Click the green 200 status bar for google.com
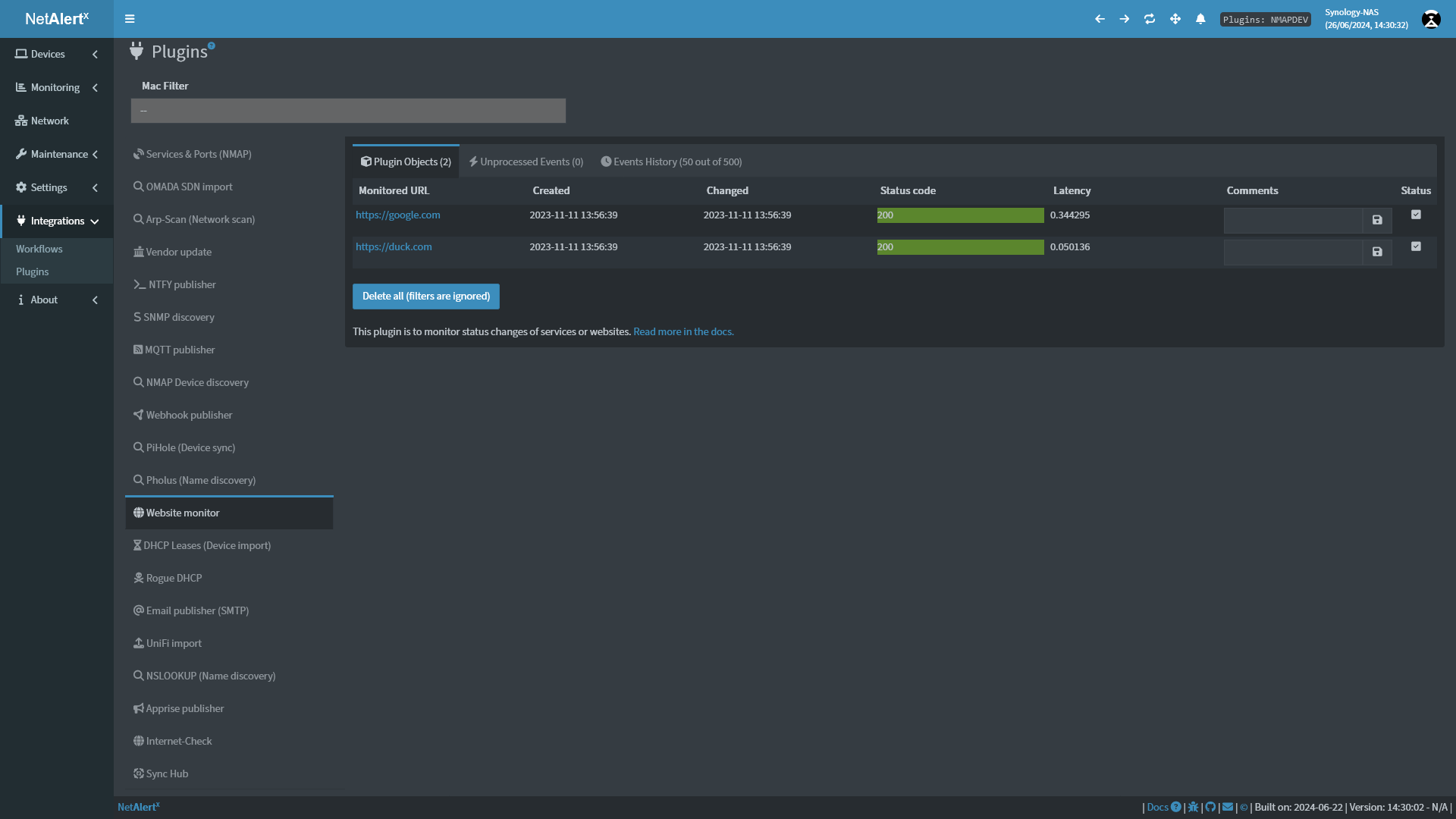This screenshot has width=1456, height=819. (960, 215)
